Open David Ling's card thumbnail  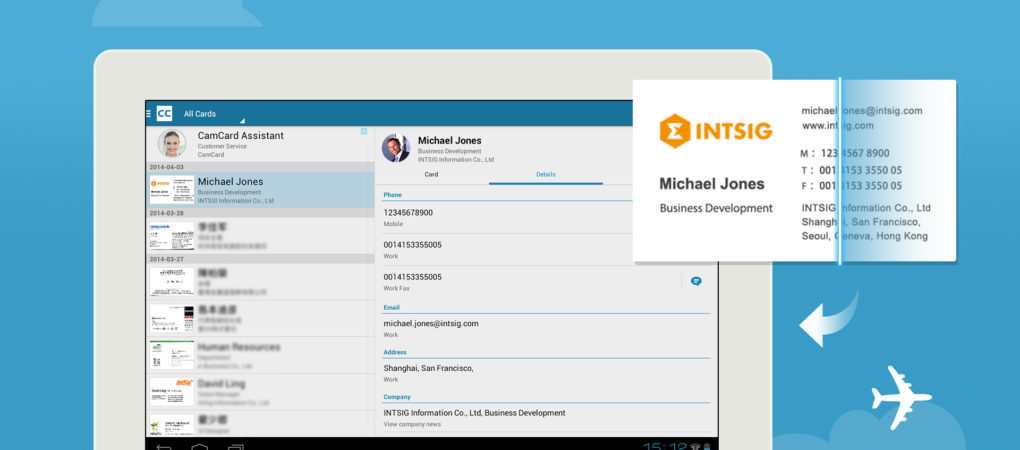click(172, 391)
